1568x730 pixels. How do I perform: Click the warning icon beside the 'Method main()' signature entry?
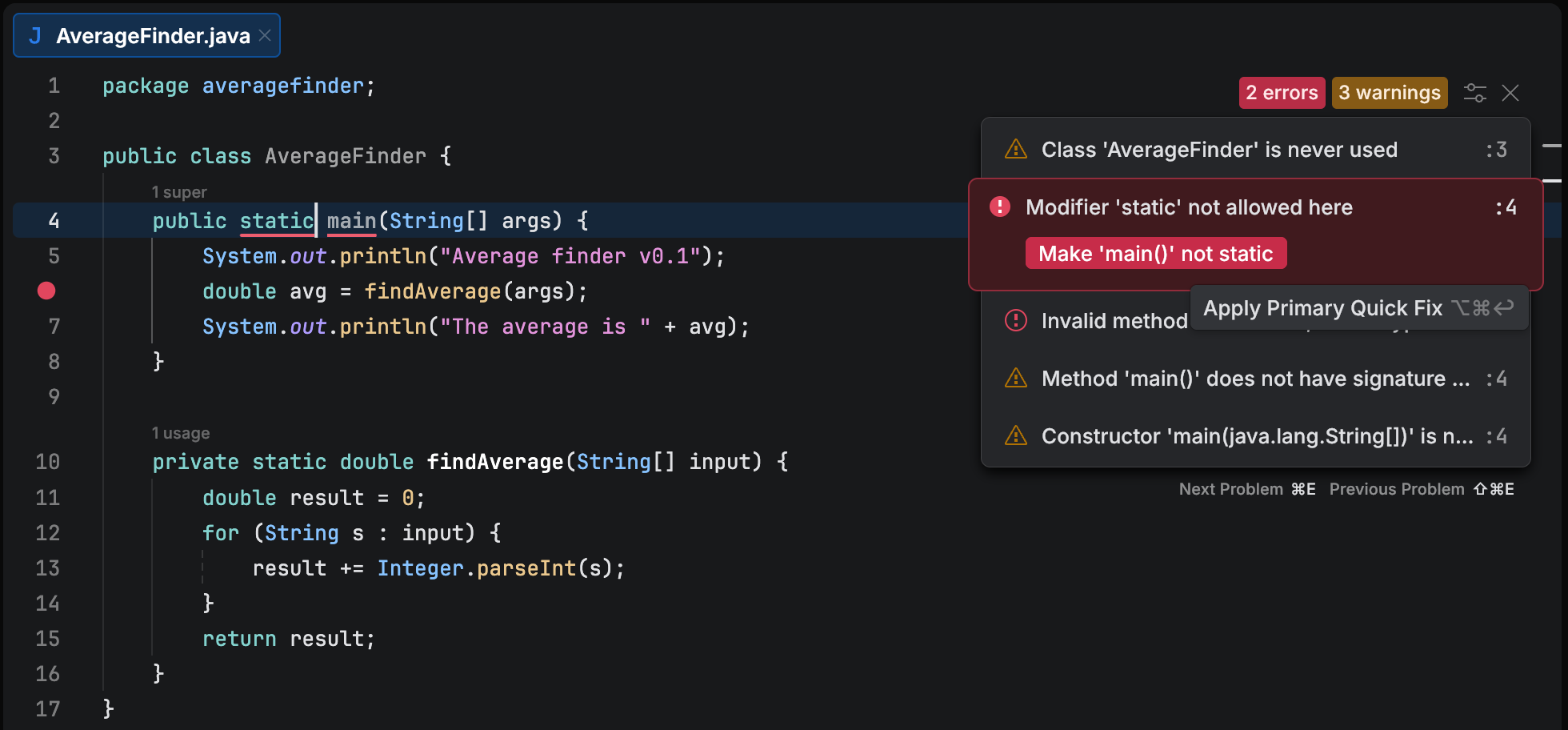pos(1015,378)
